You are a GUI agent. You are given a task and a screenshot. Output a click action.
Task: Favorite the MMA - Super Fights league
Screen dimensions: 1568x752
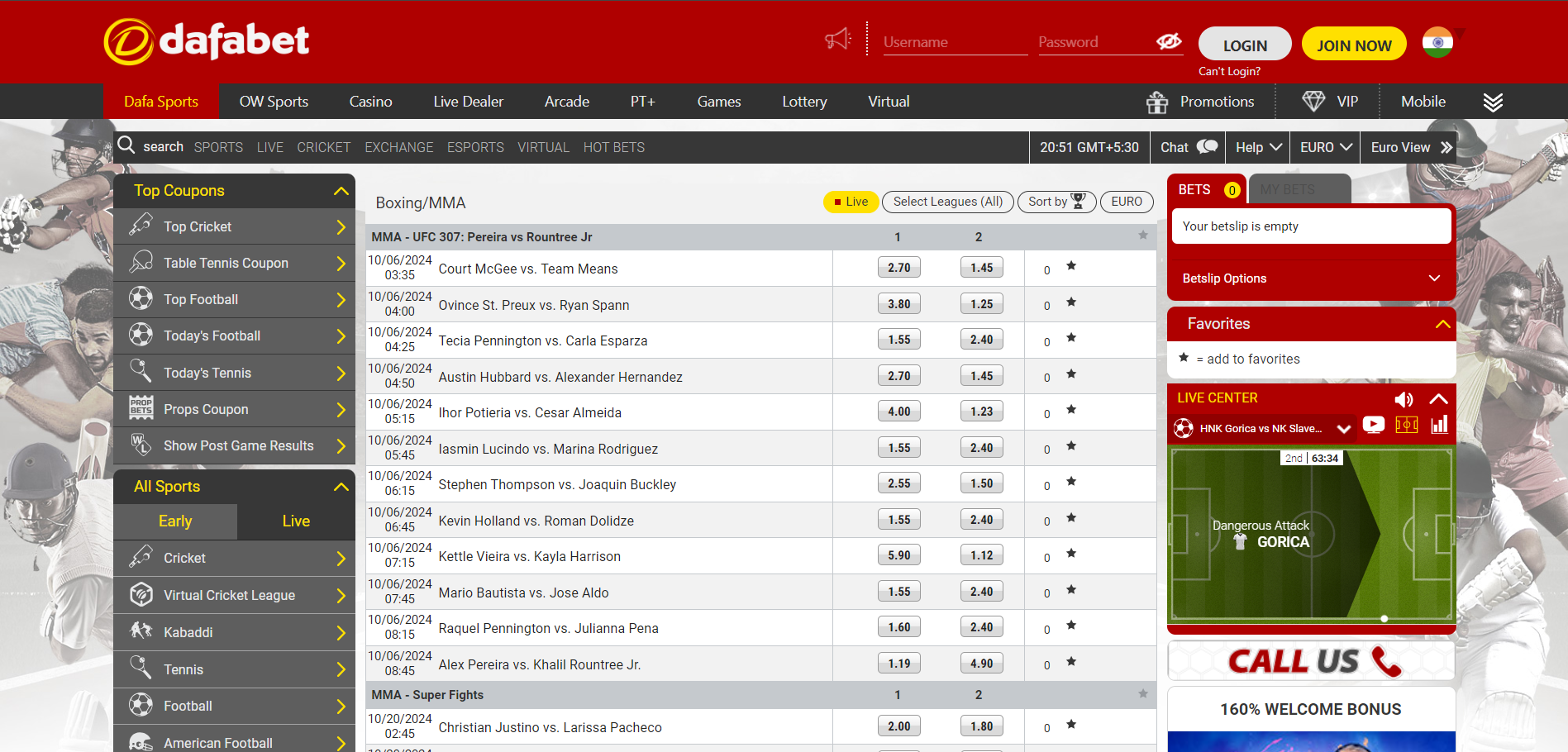1143,694
